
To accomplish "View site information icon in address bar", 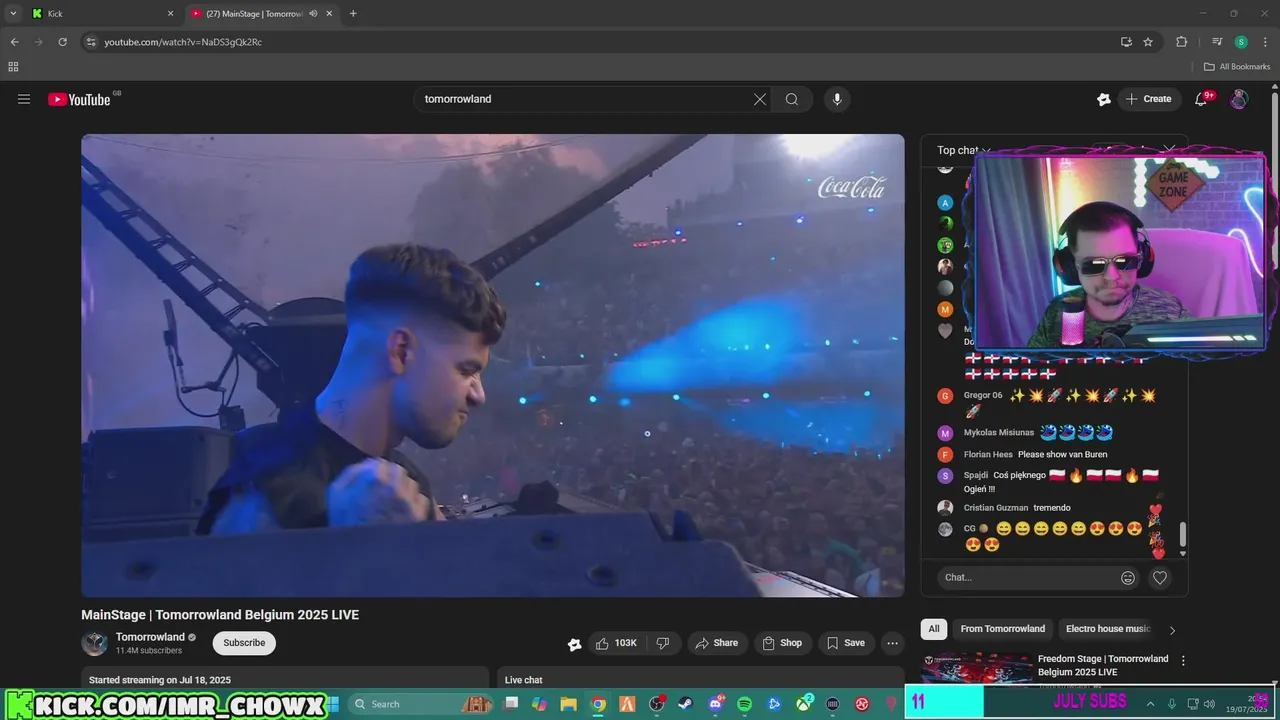I will click(x=91, y=42).
